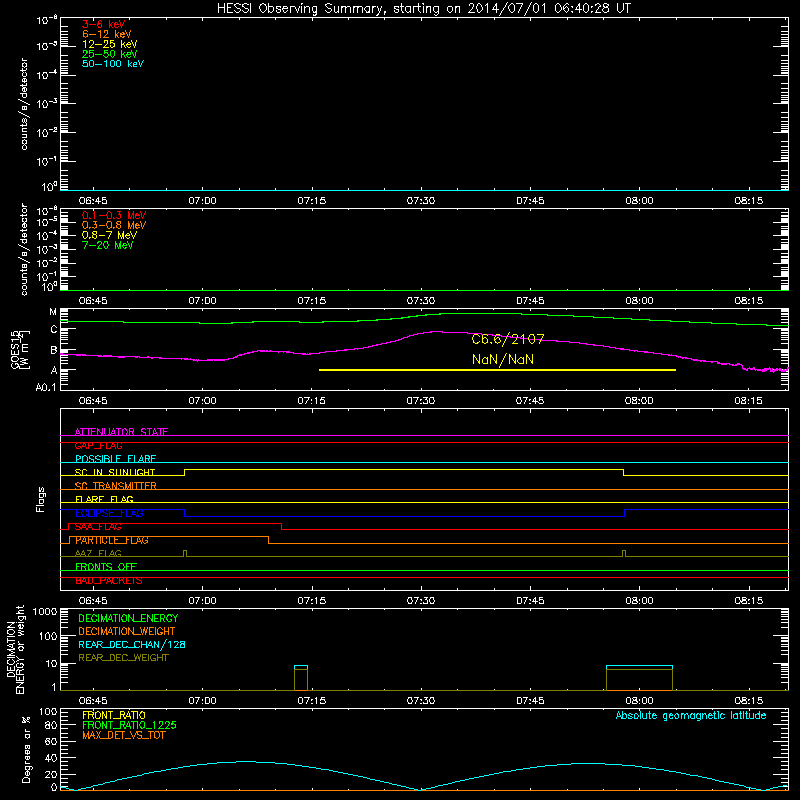Select the SC_TRANSMITTER flag label
The image size is (800, 800).
[115, 486]
